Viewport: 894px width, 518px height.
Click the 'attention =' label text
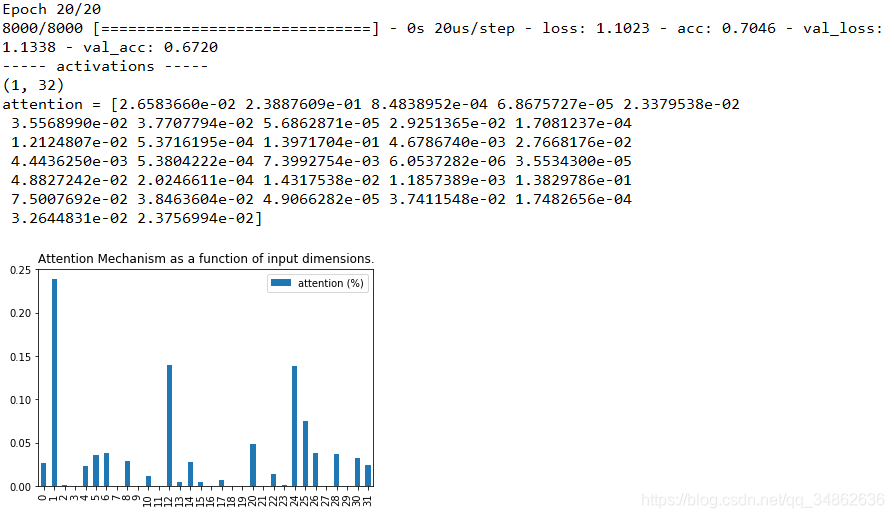coord(51,104)
